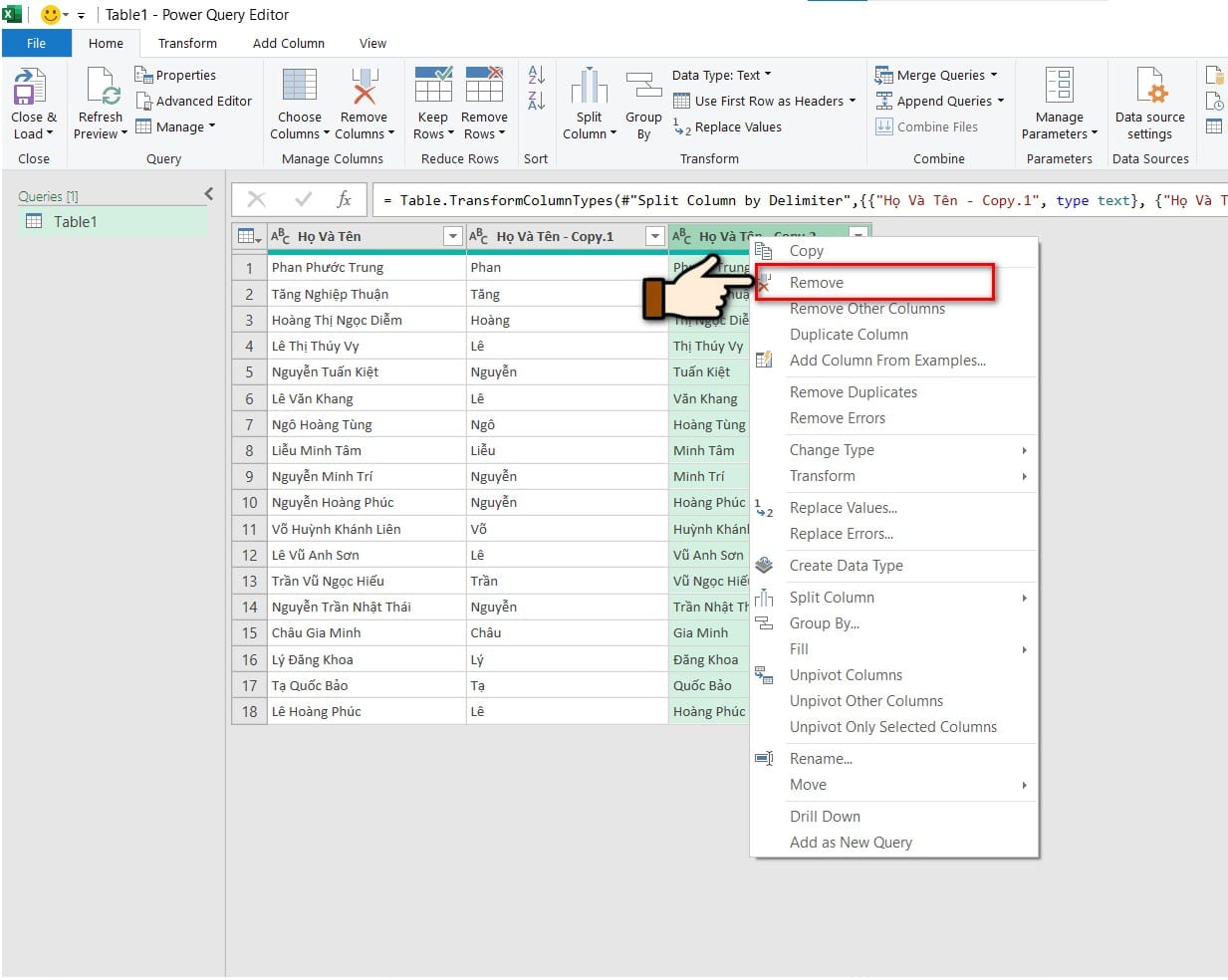1228x980 pixels.
Task: Click the Group By ribbon icon
Action: (643, 86)
